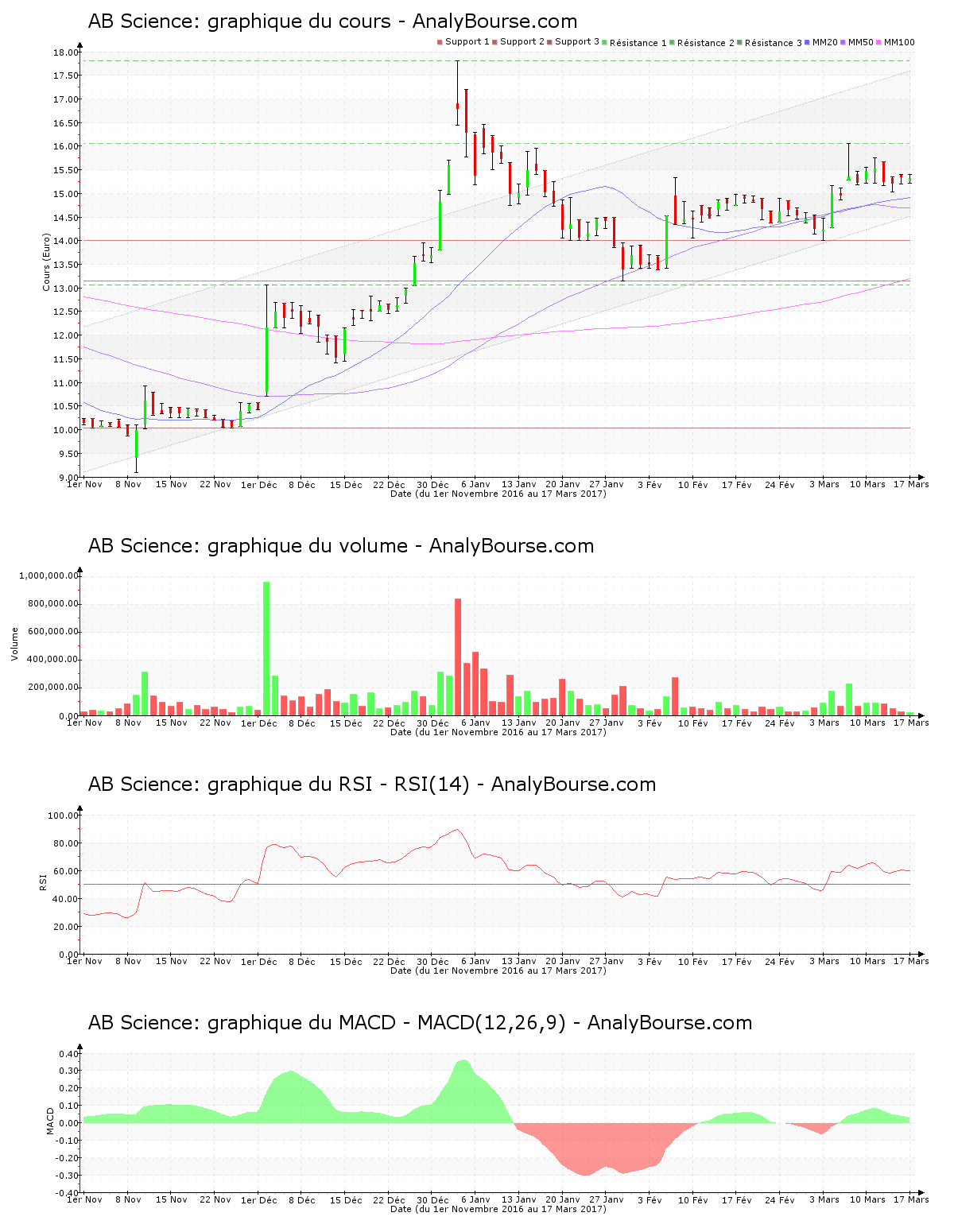The width and height of the screenshot is (954, 1232).
Task: Click the tallest red volume bar in early January
Action: [x=458, y=657]
